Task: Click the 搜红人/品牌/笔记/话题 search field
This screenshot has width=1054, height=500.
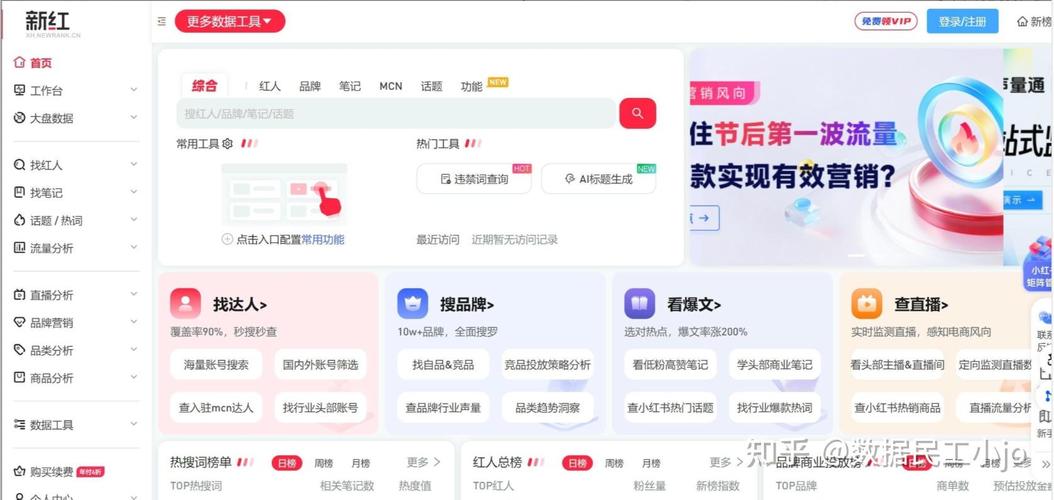Action: pyautogui.click(x=396, y=114)
